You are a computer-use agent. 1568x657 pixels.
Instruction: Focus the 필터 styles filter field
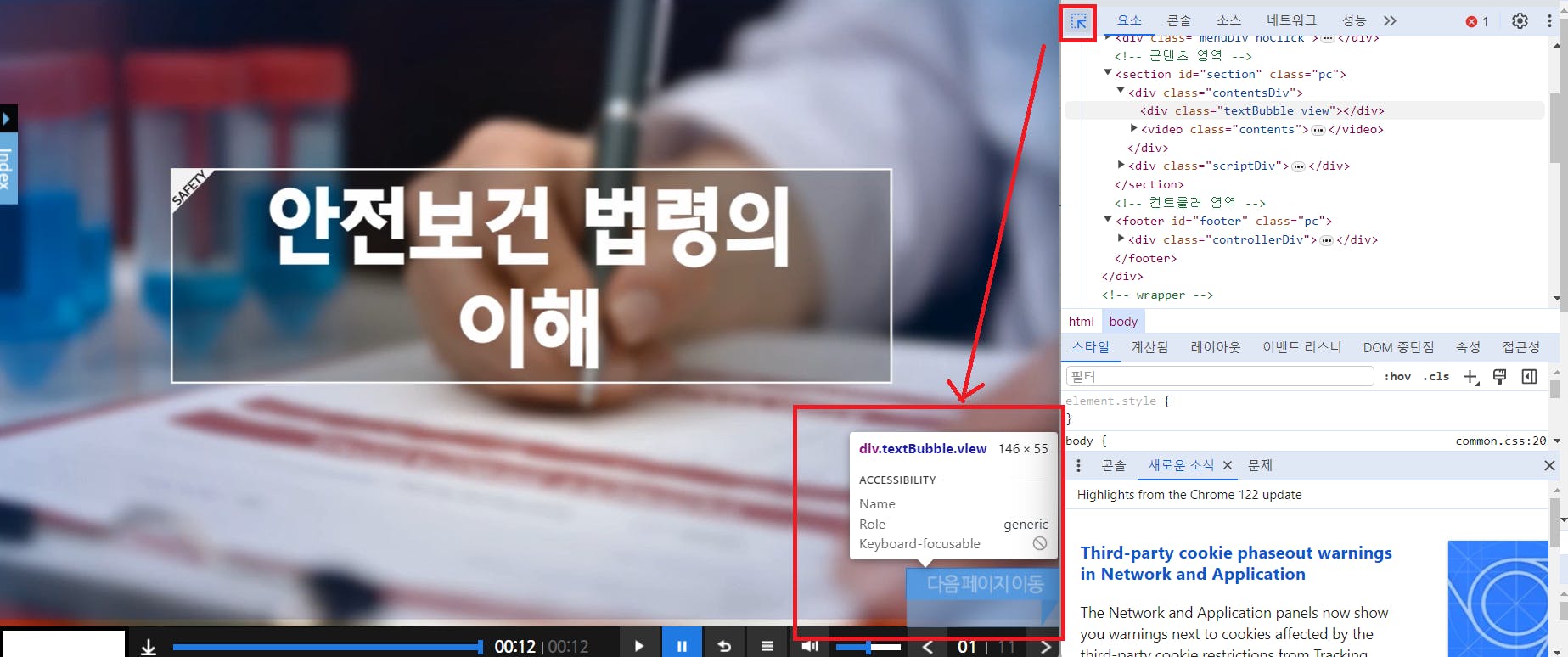(x=1219, y=376)
